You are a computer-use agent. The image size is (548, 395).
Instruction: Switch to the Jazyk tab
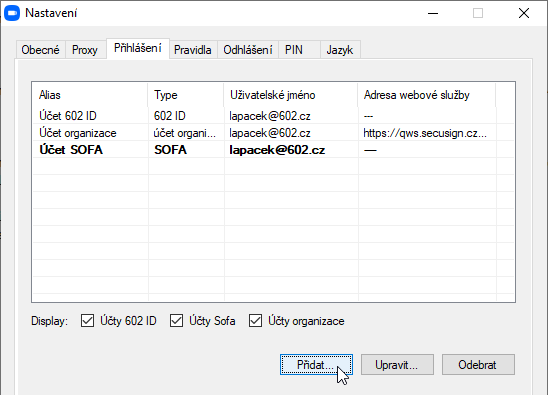coord(340,50)
